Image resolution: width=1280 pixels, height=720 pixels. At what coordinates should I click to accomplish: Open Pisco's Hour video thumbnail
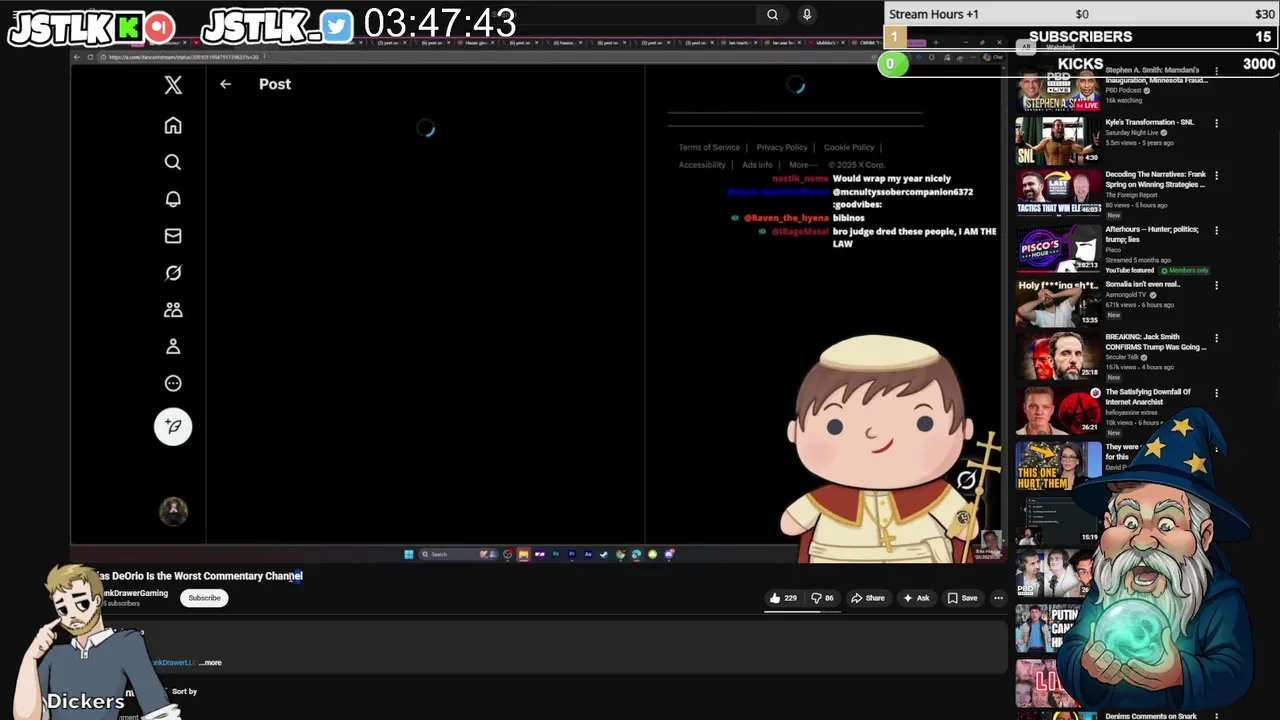[1058, 248]
